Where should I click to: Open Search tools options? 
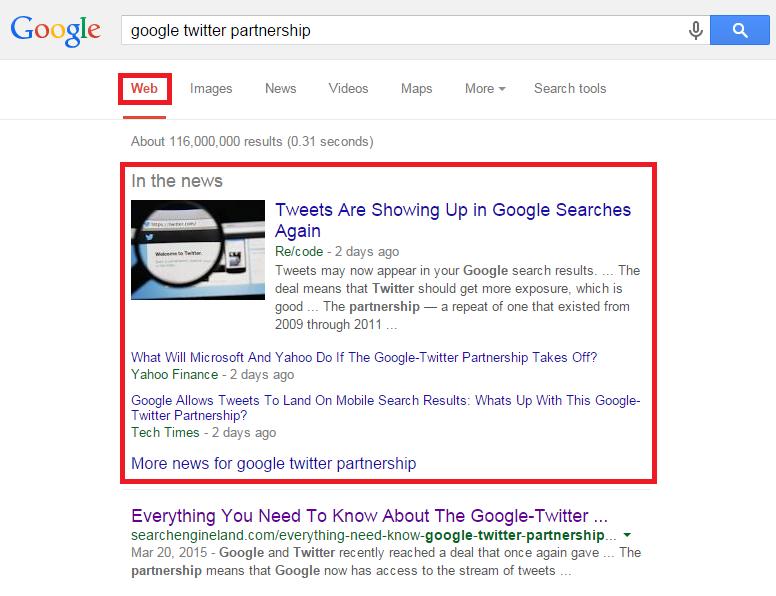[x=570, y=89]
